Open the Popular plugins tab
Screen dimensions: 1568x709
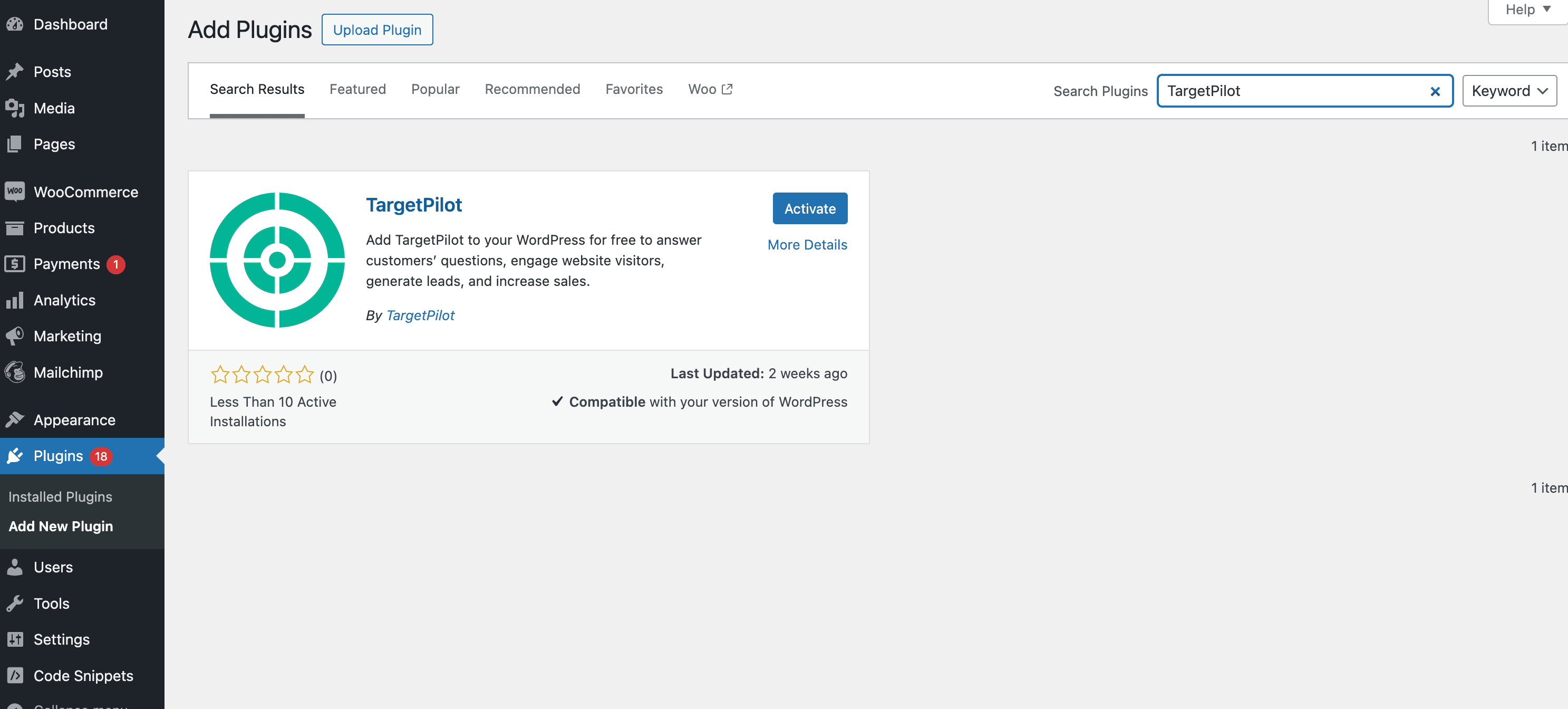[435, 90]
